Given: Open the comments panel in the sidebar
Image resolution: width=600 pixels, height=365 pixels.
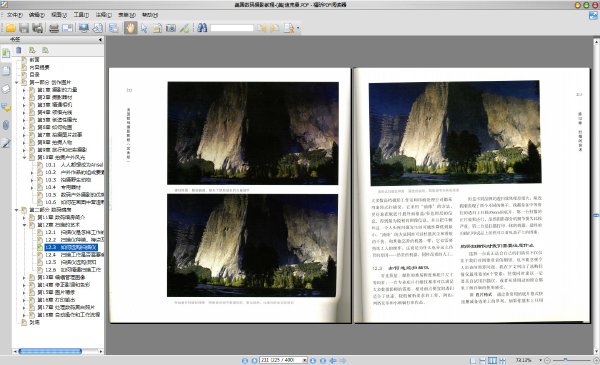Looking at the screenshot, I should tap(6, 108).
